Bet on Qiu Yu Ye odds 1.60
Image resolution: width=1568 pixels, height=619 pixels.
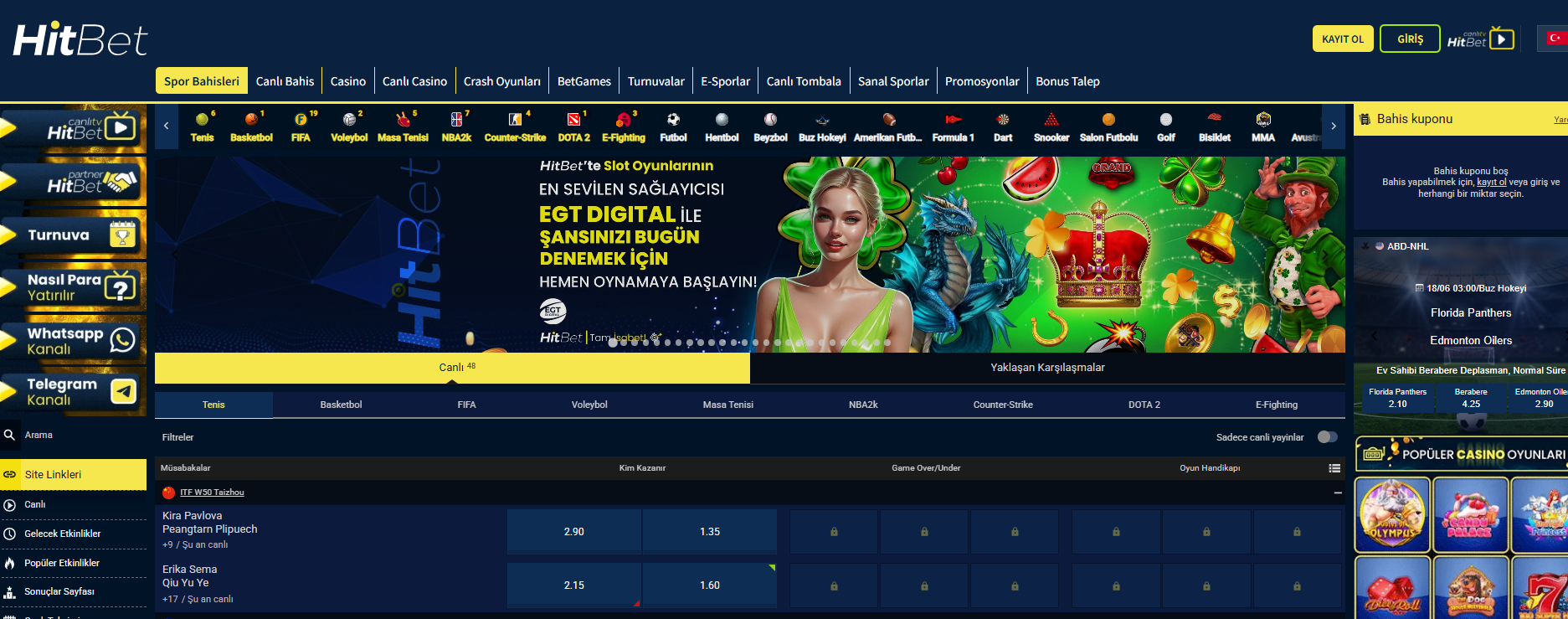(x=710, y=585)
